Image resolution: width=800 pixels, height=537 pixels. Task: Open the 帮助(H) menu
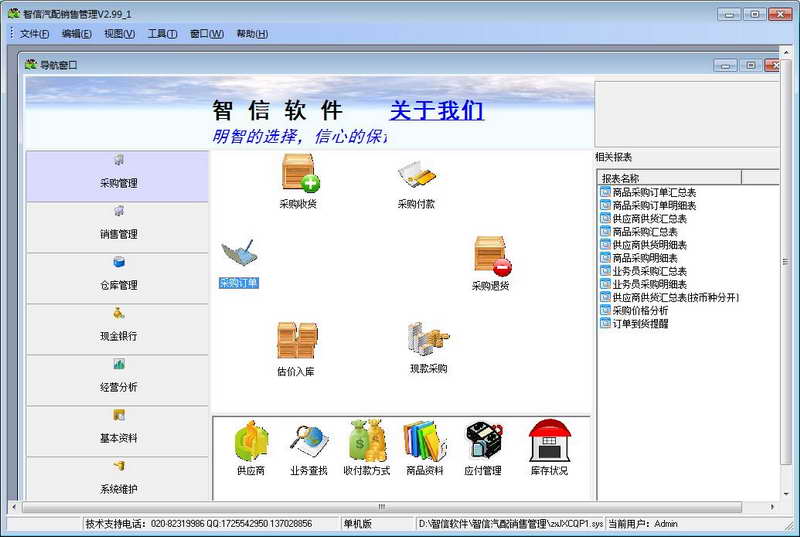(x=252, y=34)
